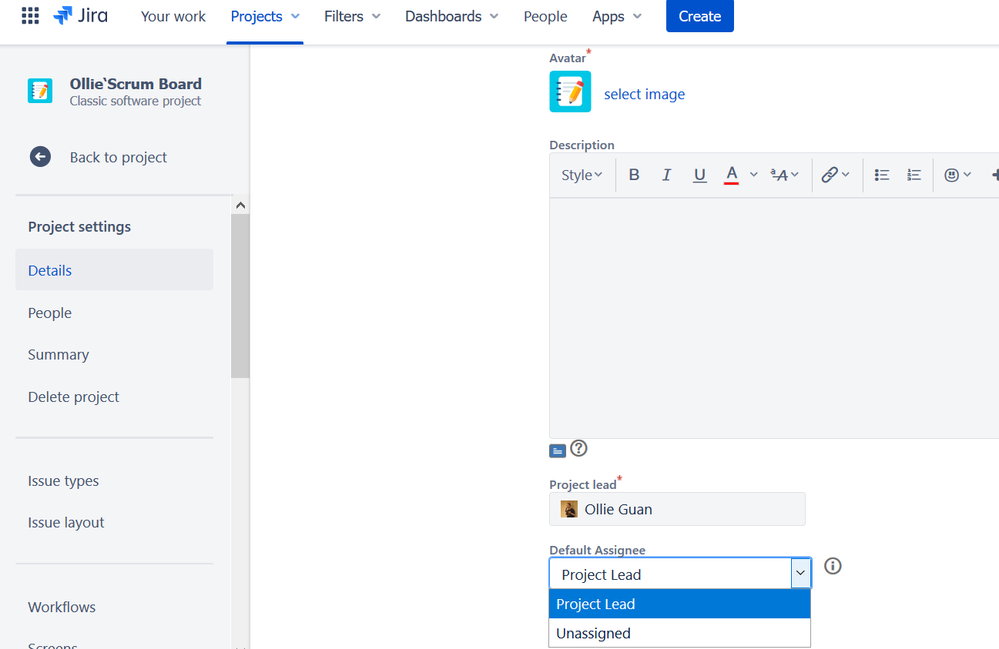Expand the Apps menu

tap(617, 17)
